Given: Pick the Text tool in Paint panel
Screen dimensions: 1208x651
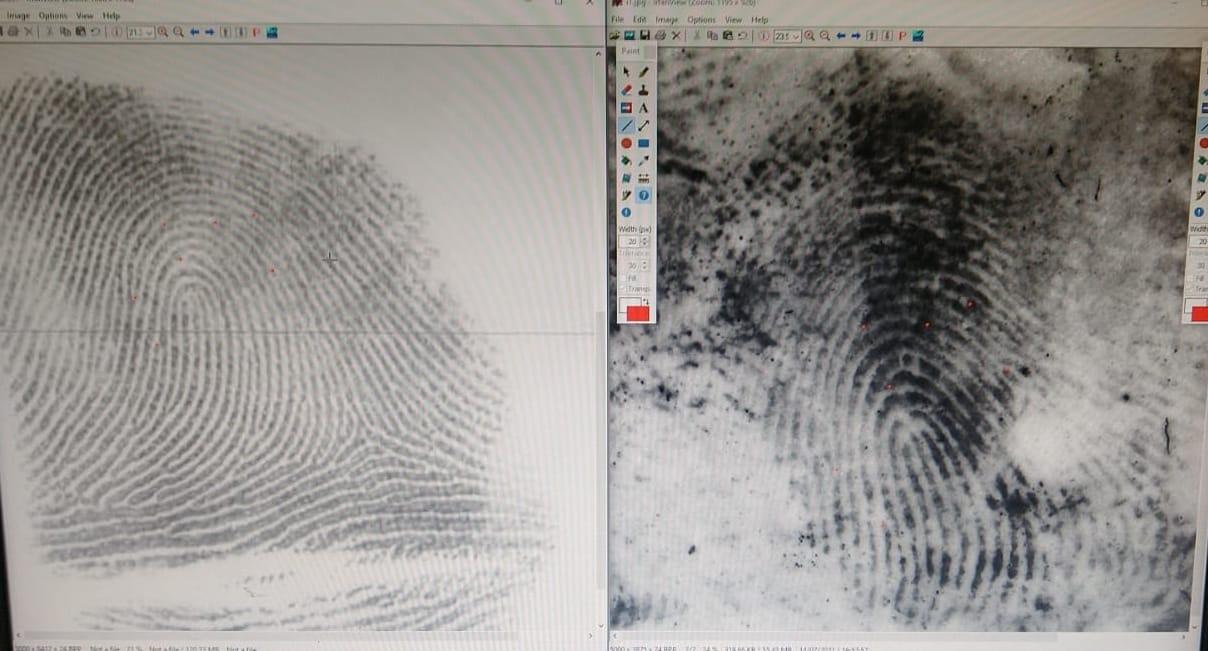Looking at the screenshot, I should click(x=644, y=108).
